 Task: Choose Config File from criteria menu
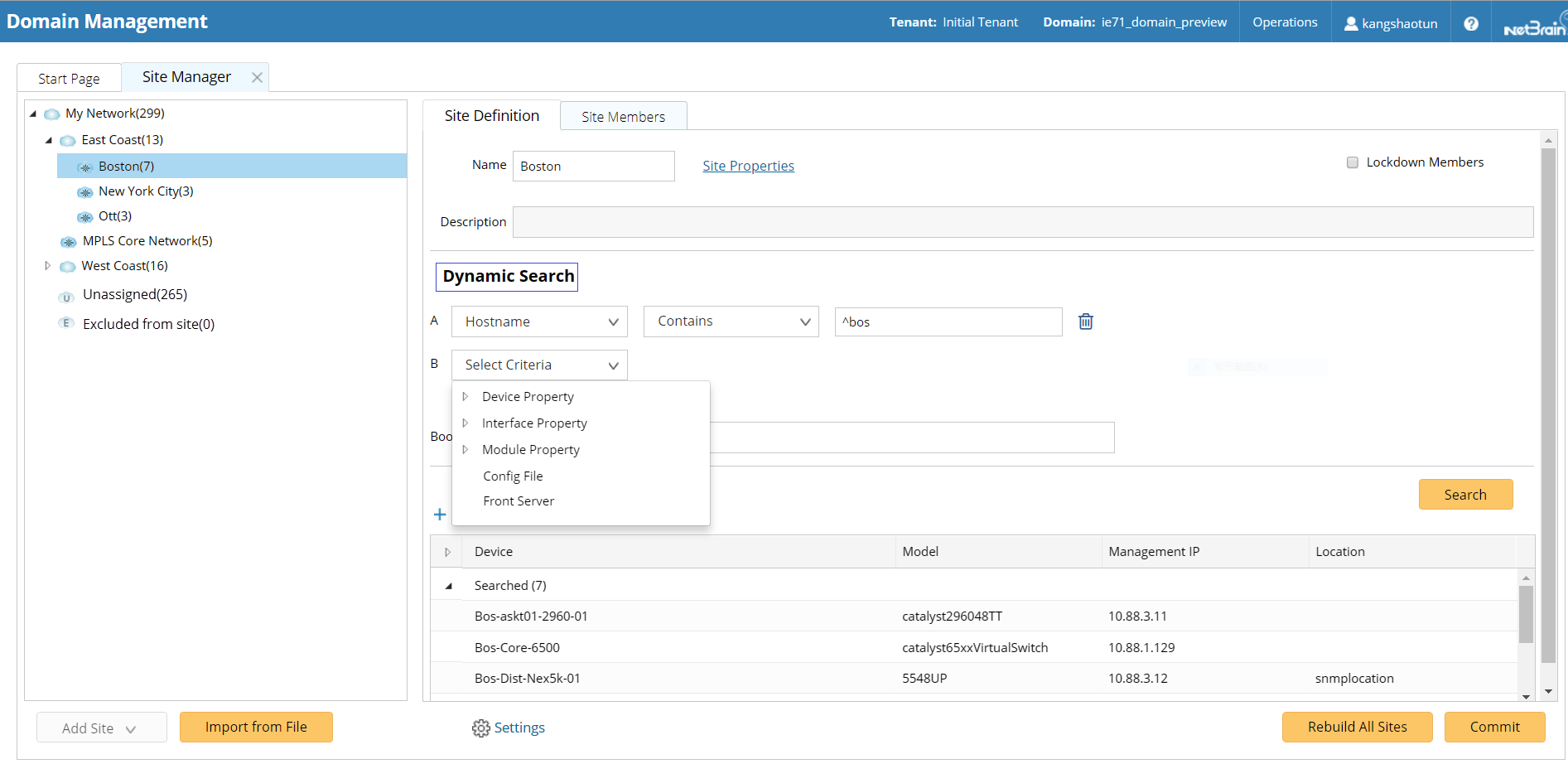tap(513, 476)
